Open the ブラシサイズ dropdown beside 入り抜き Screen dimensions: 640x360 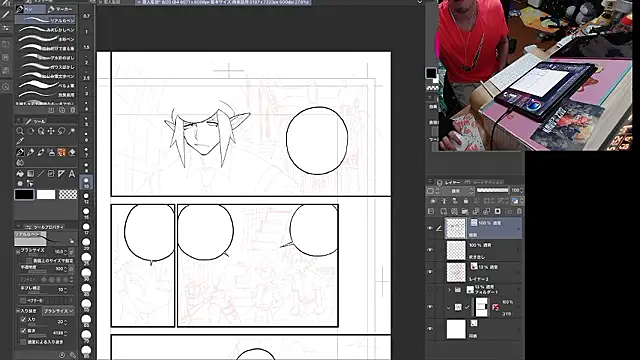pos(59,311)
